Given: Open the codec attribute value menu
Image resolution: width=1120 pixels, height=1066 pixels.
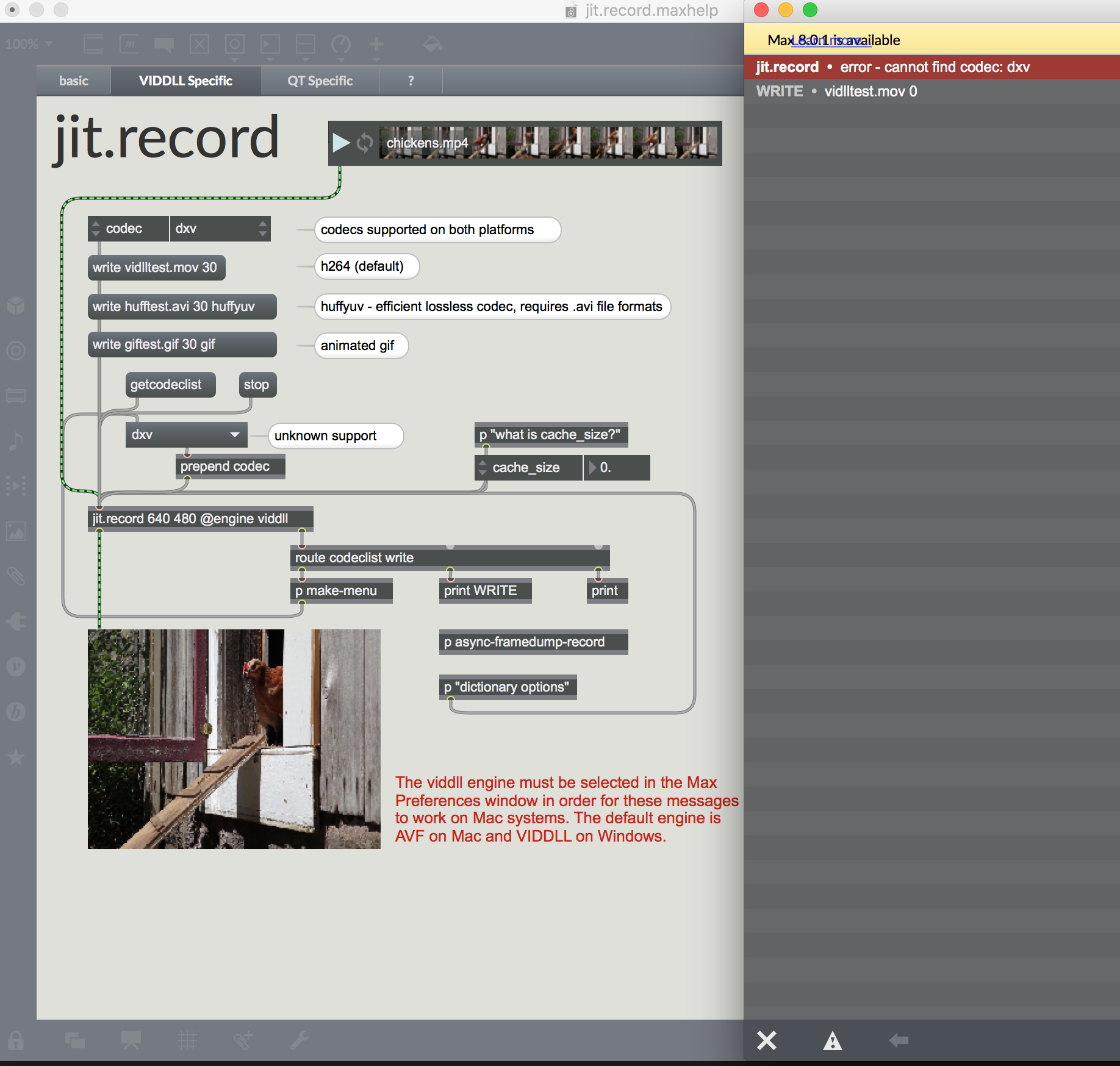Looking at the screenshot, I should 220,229.
